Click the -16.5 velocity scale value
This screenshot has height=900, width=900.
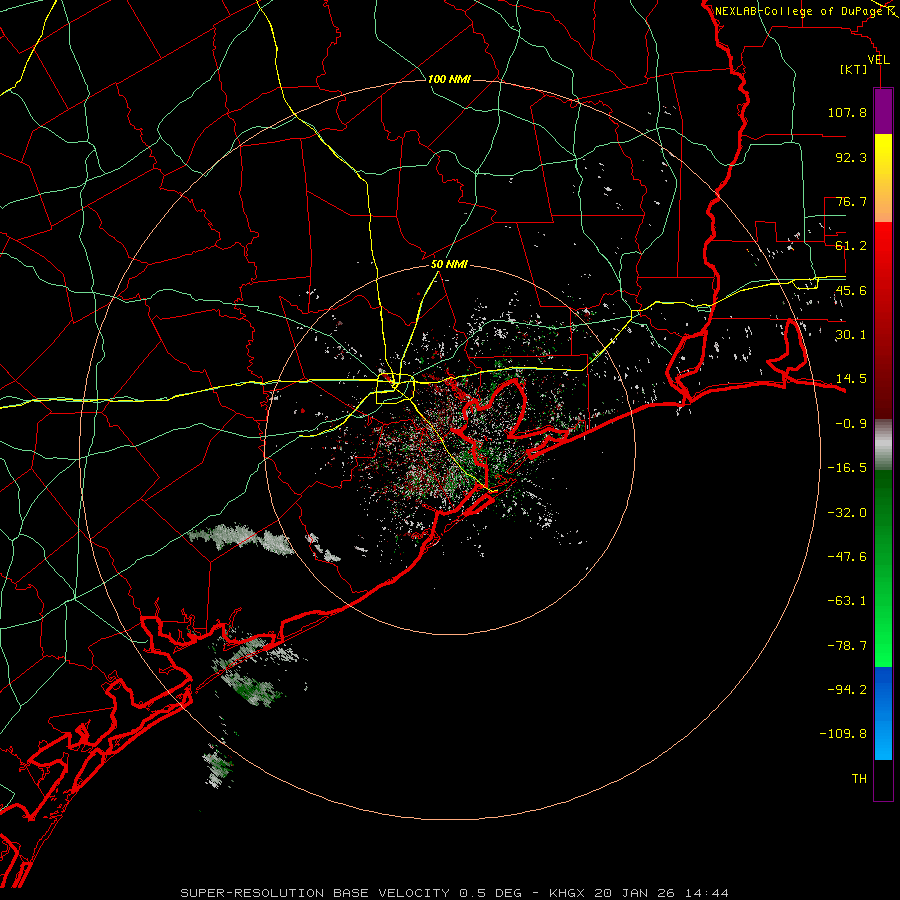(847, 468)
